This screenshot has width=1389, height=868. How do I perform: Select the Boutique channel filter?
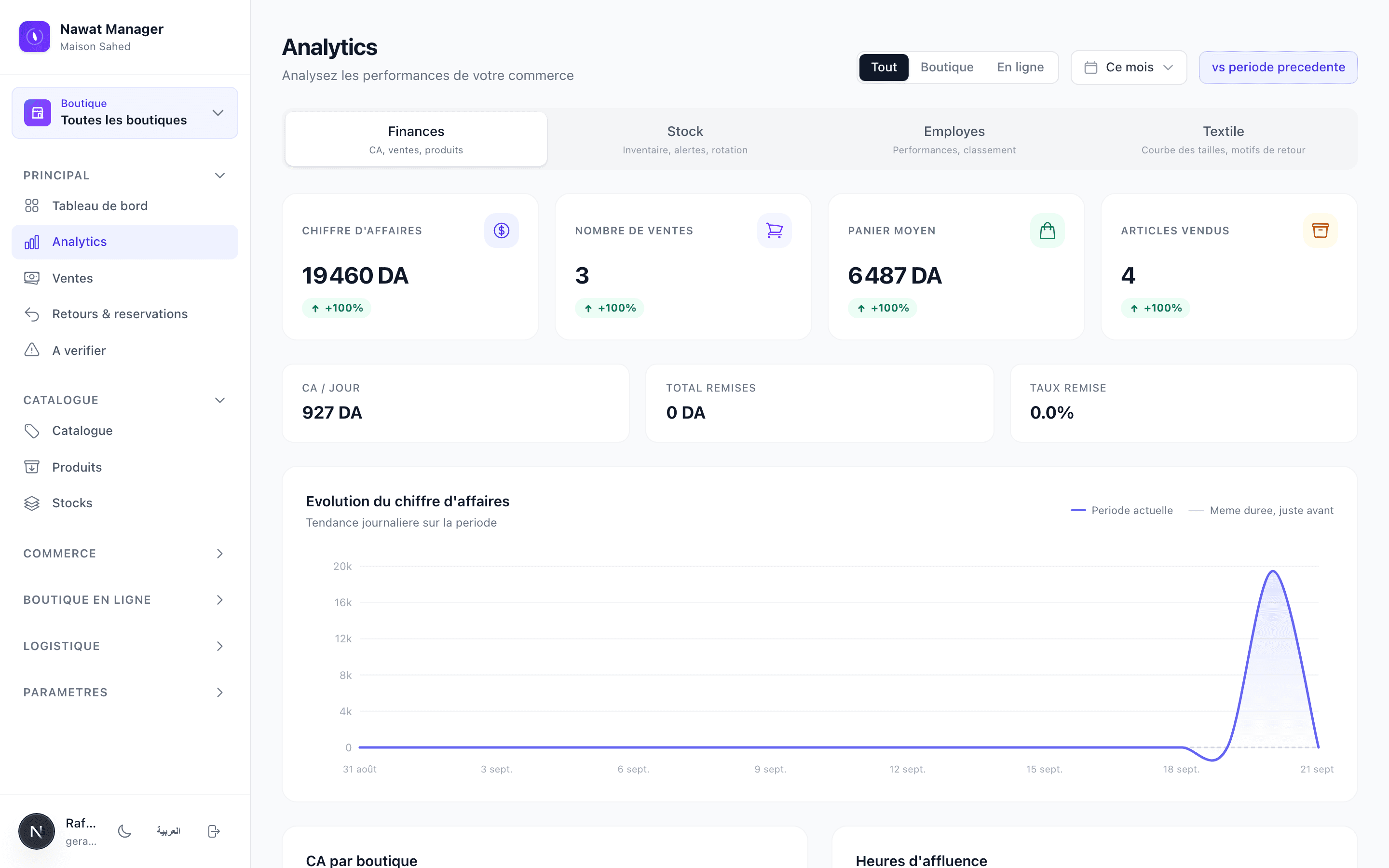(946, 67)
